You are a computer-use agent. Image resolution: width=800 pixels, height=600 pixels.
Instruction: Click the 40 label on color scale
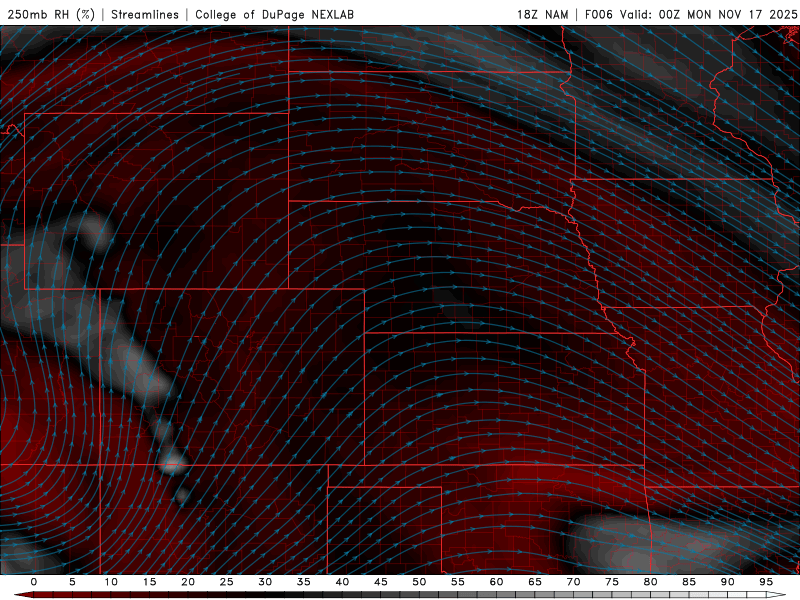[x=342, y=582]
